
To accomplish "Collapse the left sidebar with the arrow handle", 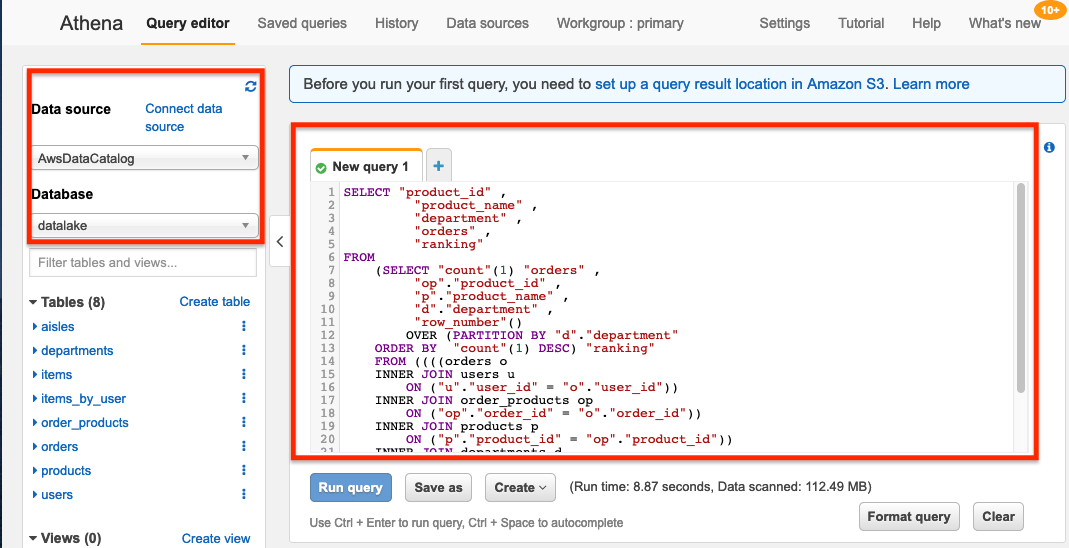I will (x=280, y=241).
